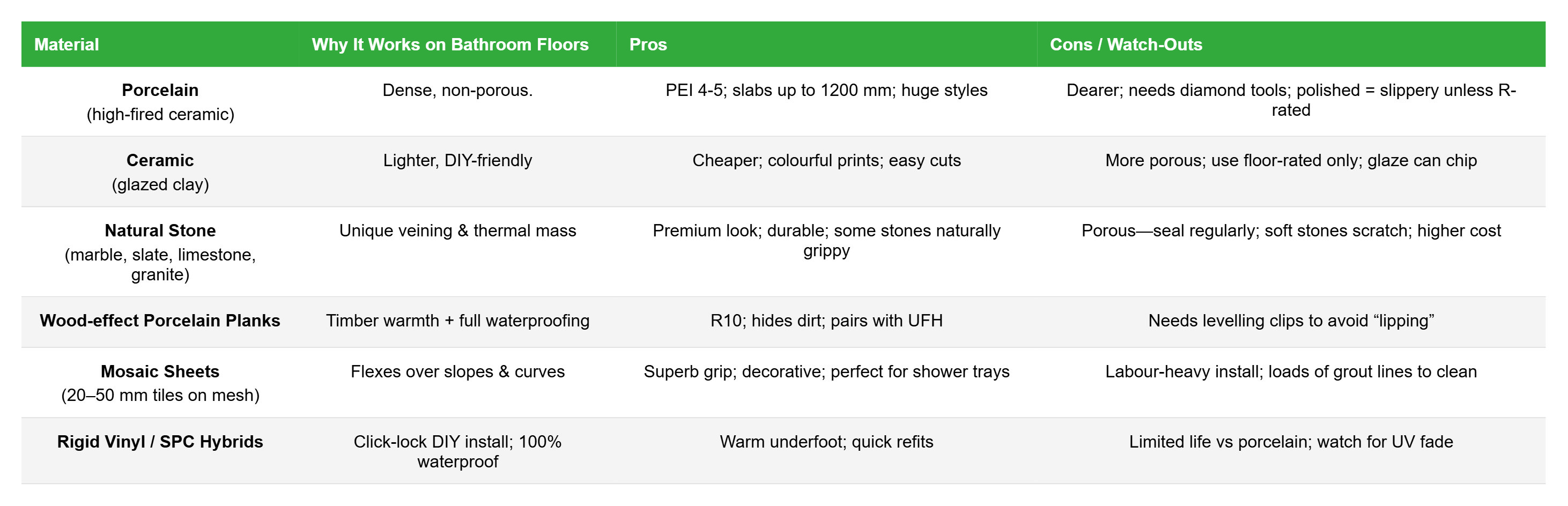Click the 'Dense, non-porous.' cell
The height and width of the screenshot is (506, 1568).
pos(457,91)
